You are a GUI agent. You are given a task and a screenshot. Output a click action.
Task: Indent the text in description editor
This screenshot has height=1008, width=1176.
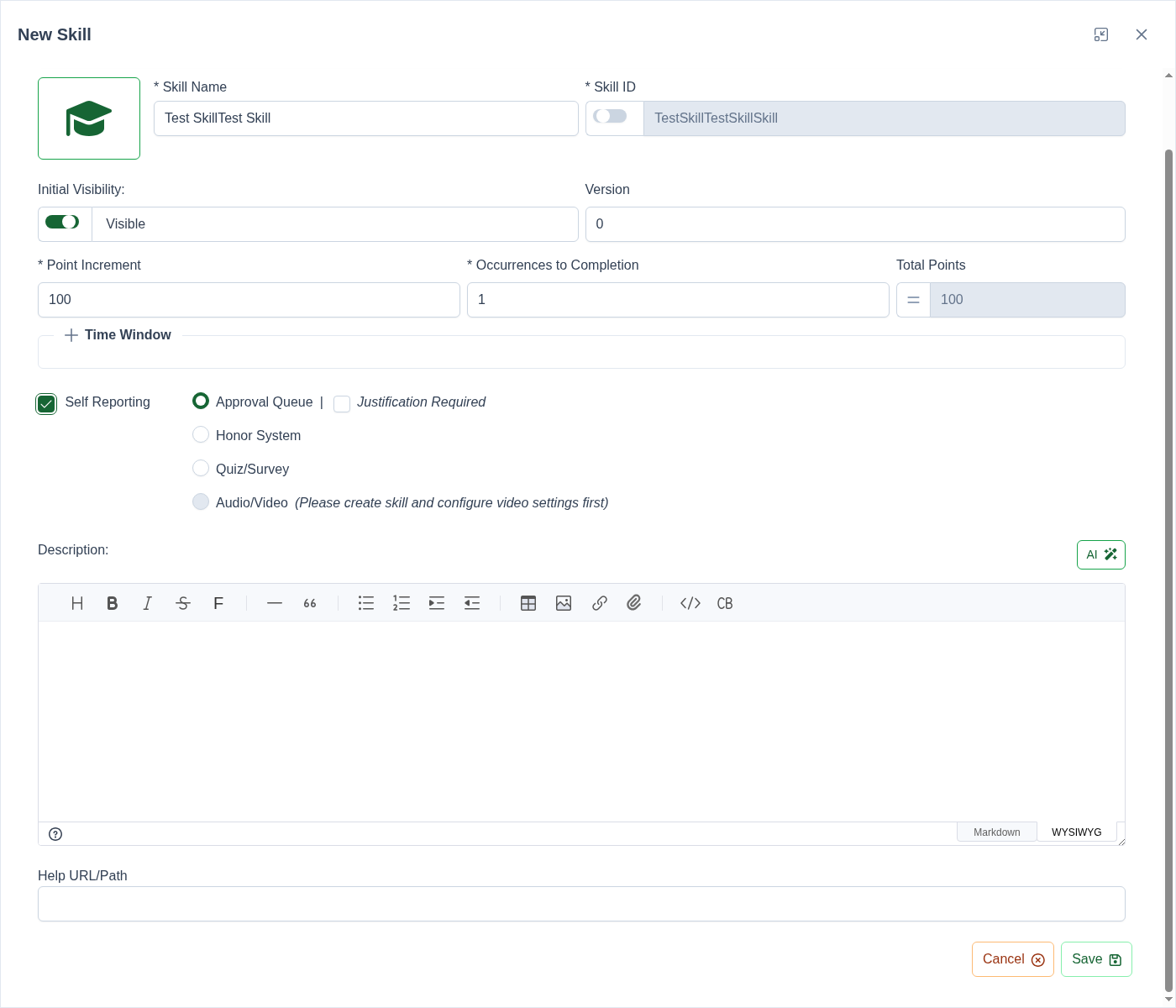[x=437, y=603]
